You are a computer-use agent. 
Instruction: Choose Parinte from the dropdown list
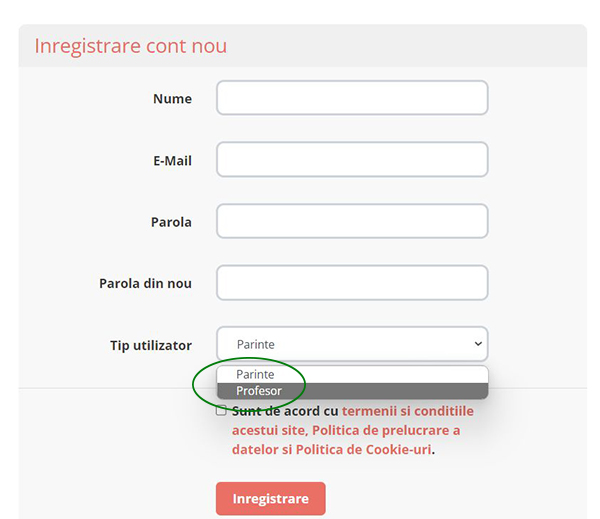click(x=256, y=374)
